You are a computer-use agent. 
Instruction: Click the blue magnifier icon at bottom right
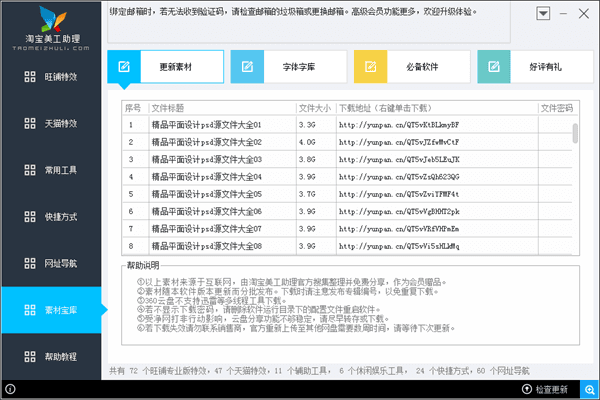coord(589,388)
